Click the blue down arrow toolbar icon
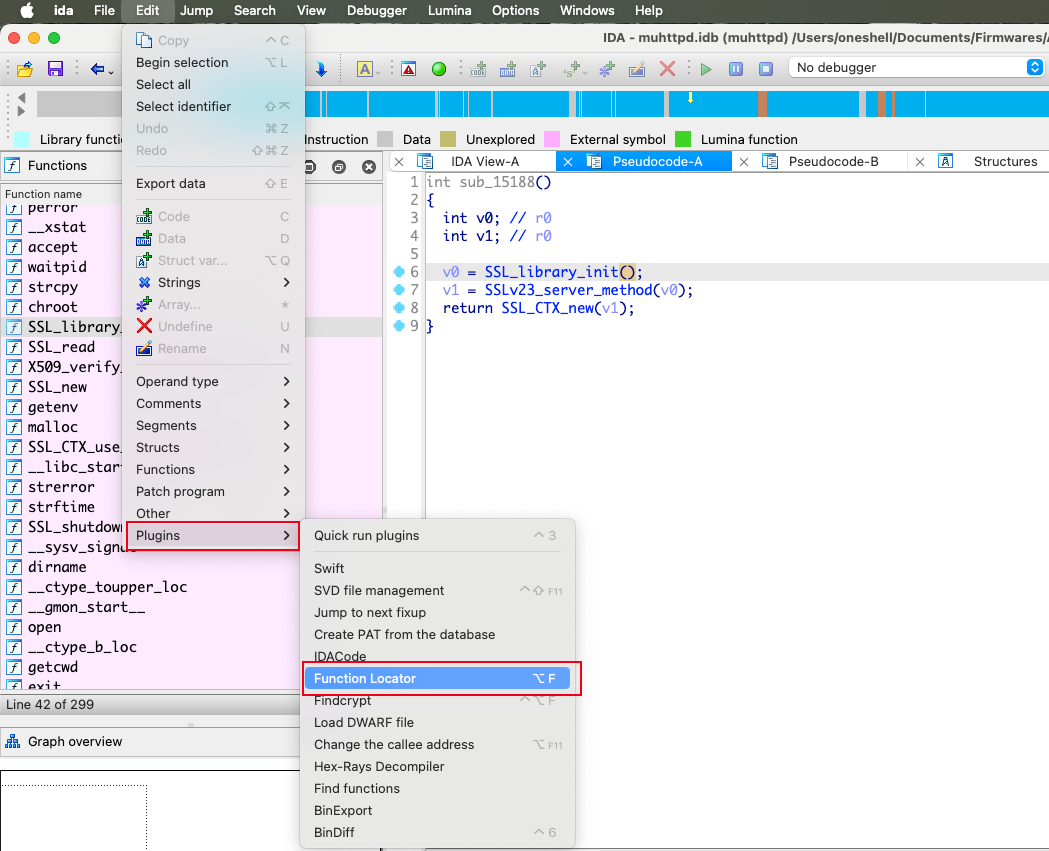 [x=321, y=68]
